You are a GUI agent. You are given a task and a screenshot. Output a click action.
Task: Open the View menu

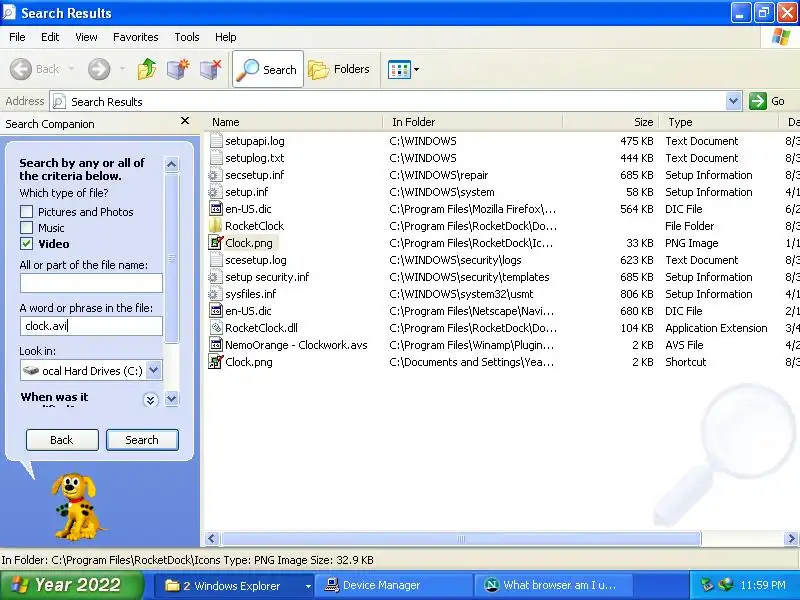86,37
